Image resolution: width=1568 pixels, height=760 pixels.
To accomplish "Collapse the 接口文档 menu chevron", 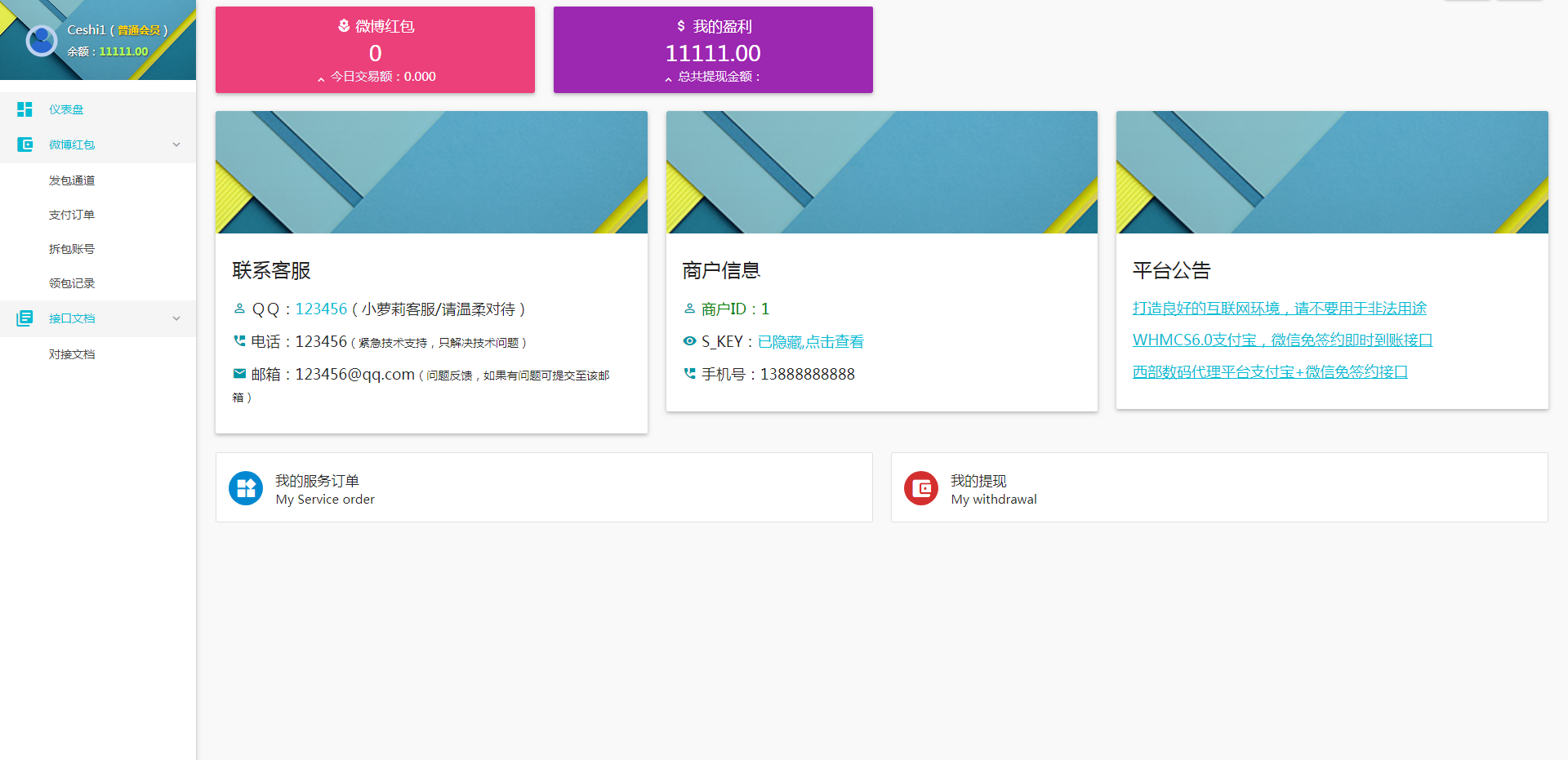I will pyautogui.click(x=176, y=318).
